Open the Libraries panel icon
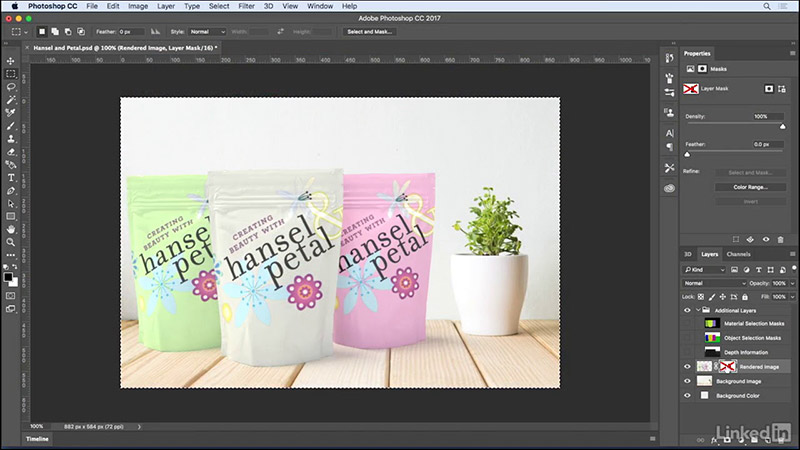The width and height of the screenshot is (800, 450). click(x=669, y=189)
